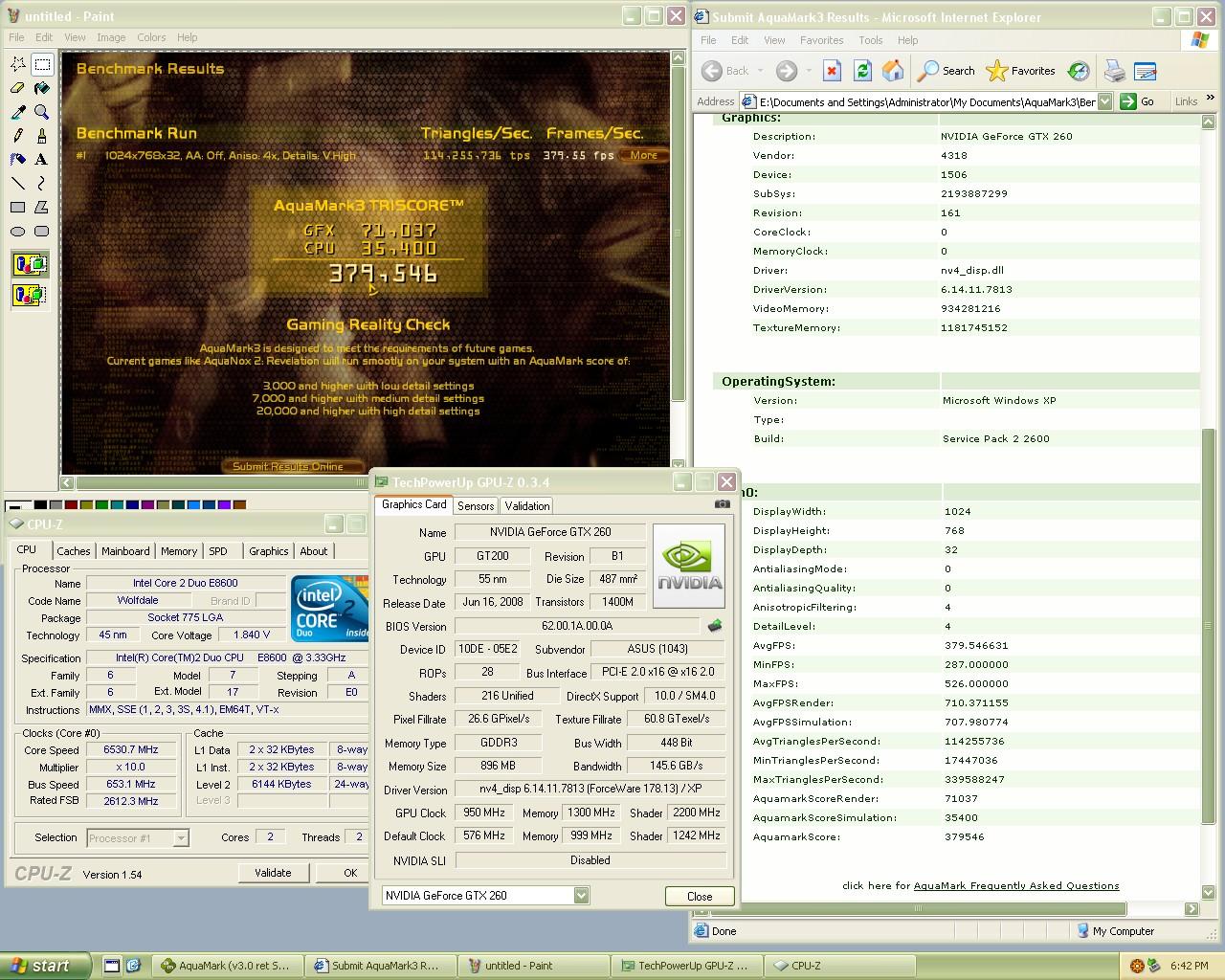Open the GPU-Z graphics card selector dropdown
This screenshot has width=1225, height=980.
point(581,895)
